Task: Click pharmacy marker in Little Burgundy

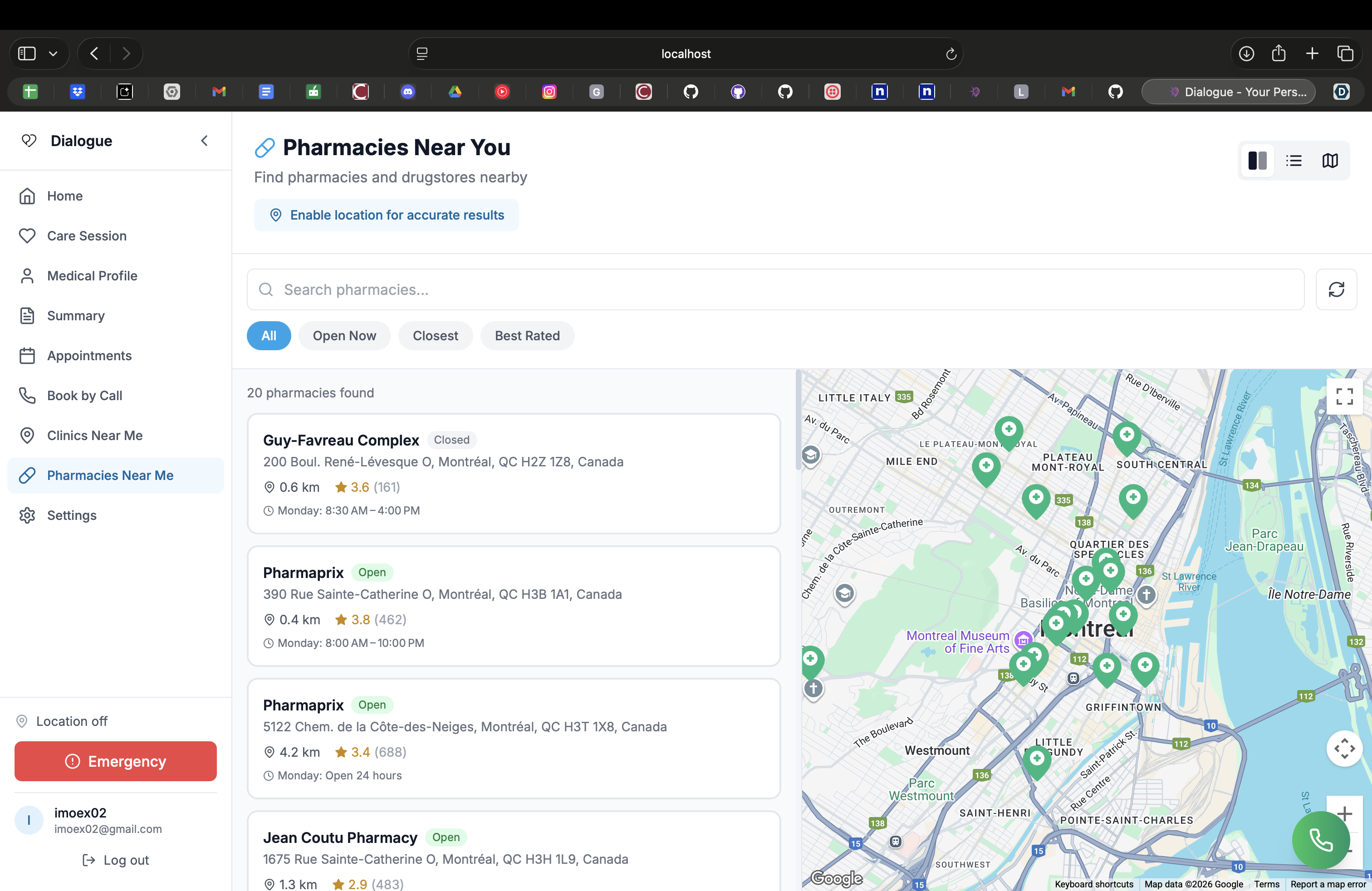Action: point(1037,759)
